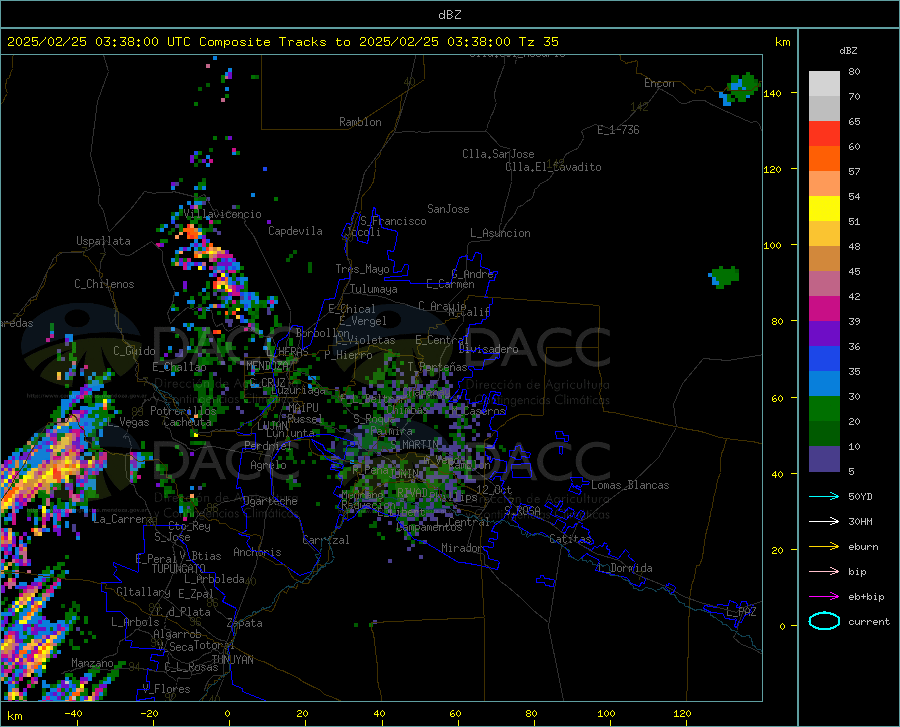This screenshot has width=900, height=727.
Task: Pick the bright yellow swatch in the dBZ scale
Action: coord(824,209)
